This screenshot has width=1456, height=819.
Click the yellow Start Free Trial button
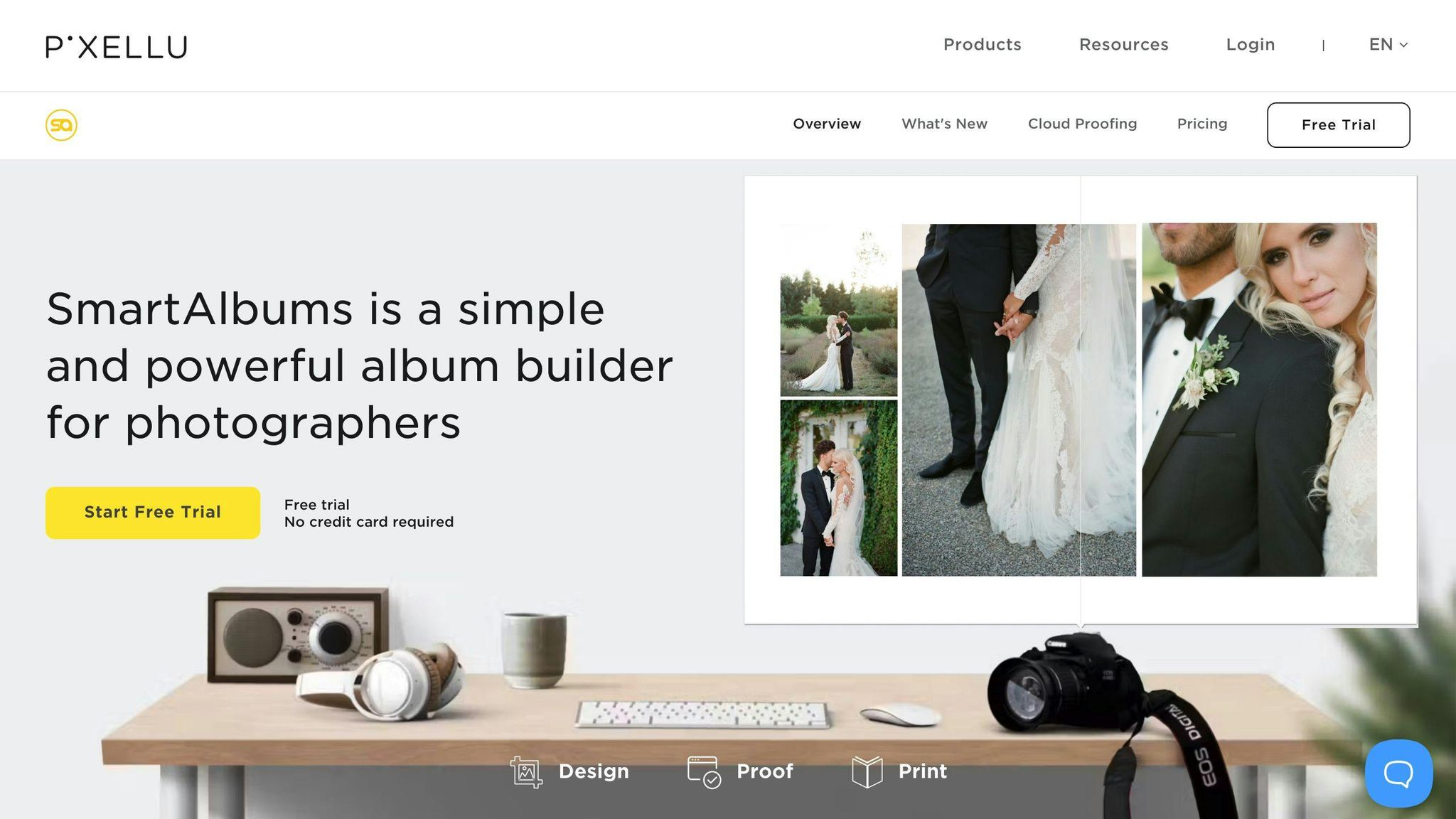(x=153, y=513)
